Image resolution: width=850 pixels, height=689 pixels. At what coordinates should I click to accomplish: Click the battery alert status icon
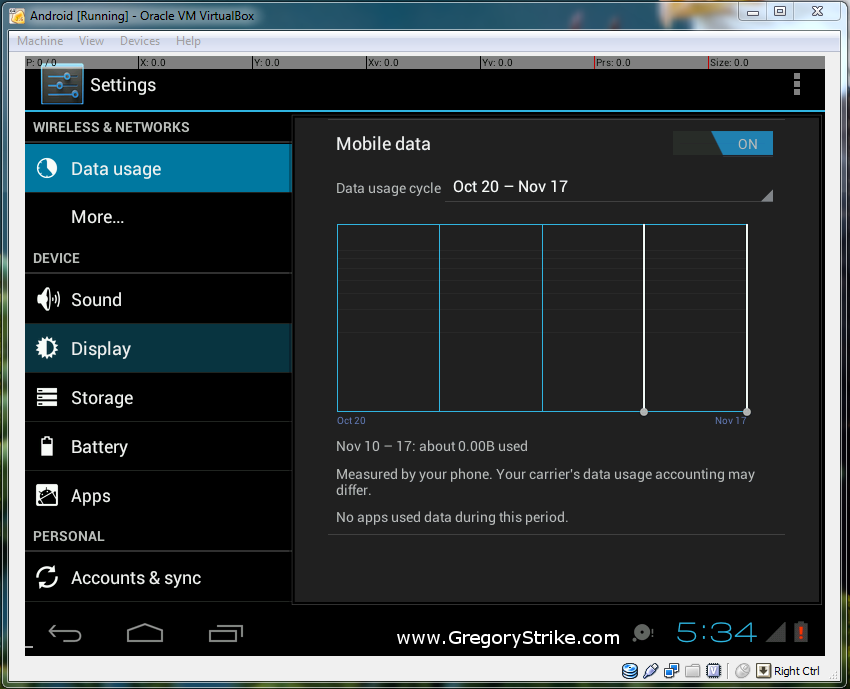[x=800, y=632]
